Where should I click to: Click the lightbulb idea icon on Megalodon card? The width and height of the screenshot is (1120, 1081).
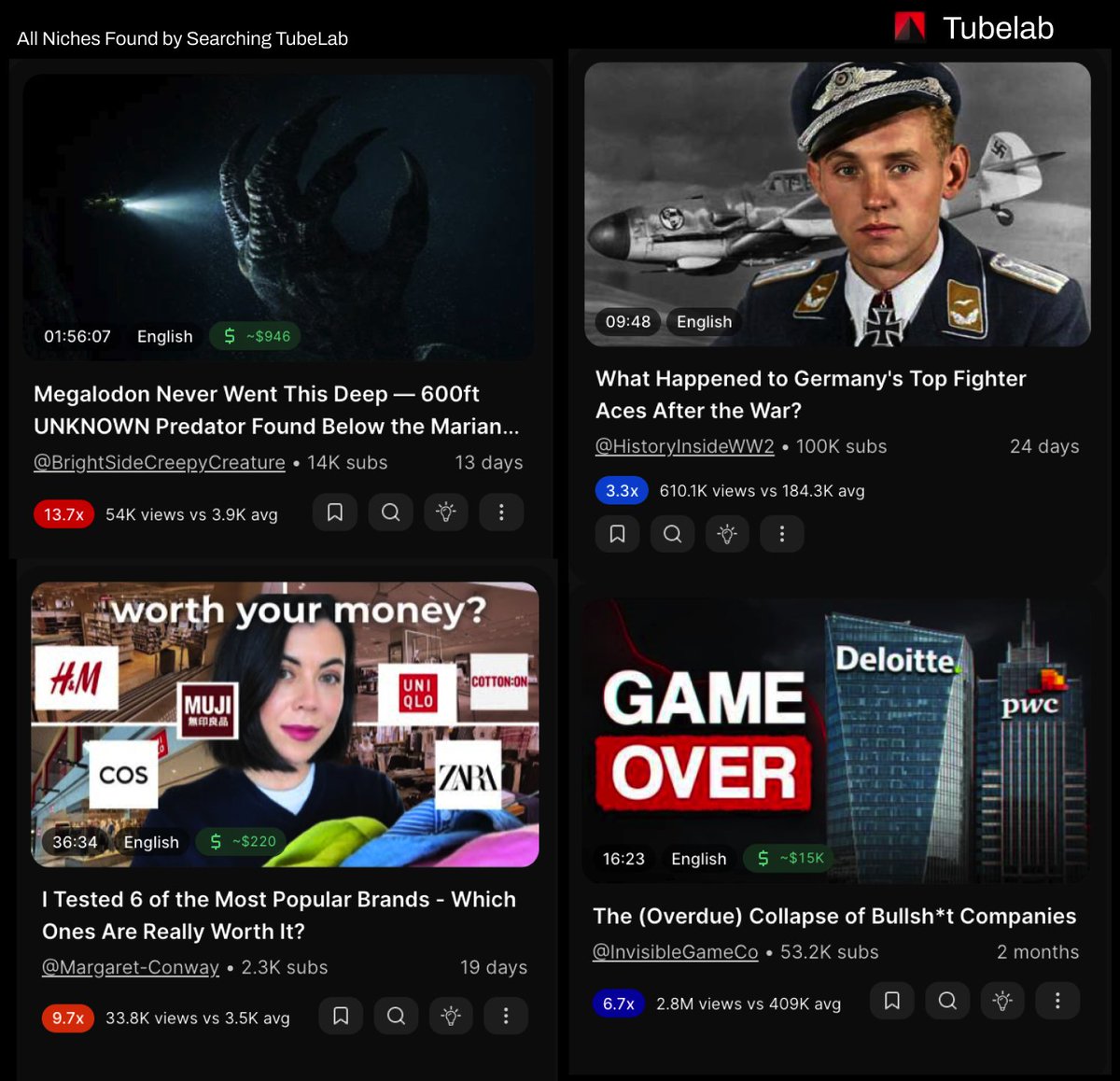446,512
